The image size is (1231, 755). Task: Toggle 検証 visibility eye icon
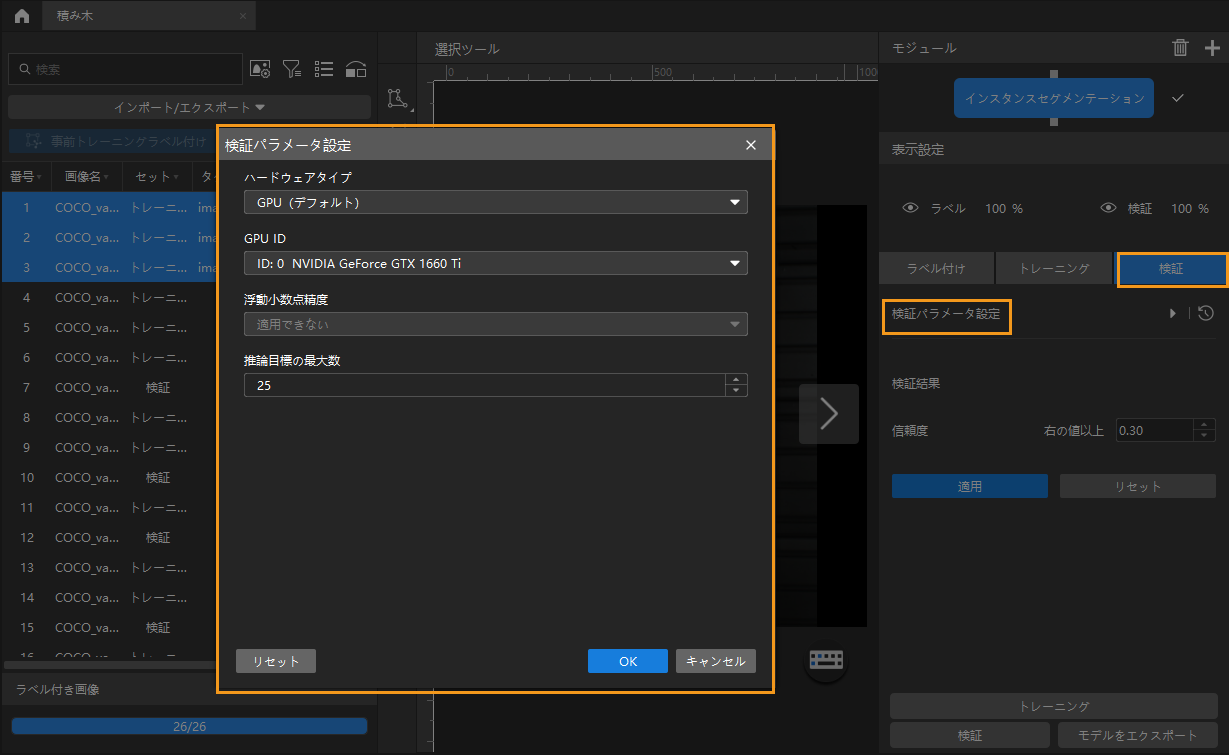(x=1108, y=209)
